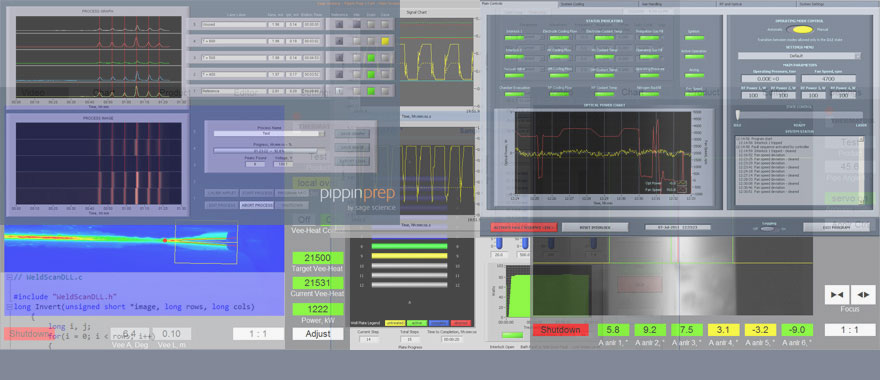Click the red 'aborted' well plate legend box
This screenshot has width=880, height=380.
[461, 323]
